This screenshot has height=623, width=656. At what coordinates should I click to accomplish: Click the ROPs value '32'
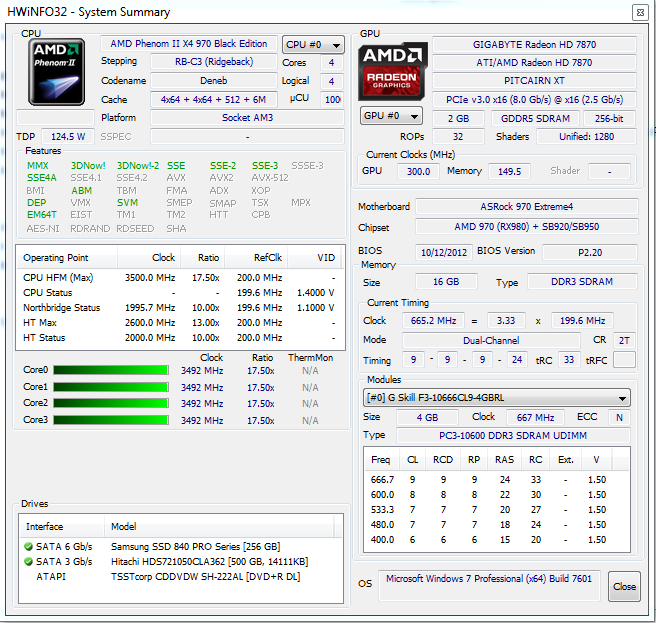tap(458, 136)
